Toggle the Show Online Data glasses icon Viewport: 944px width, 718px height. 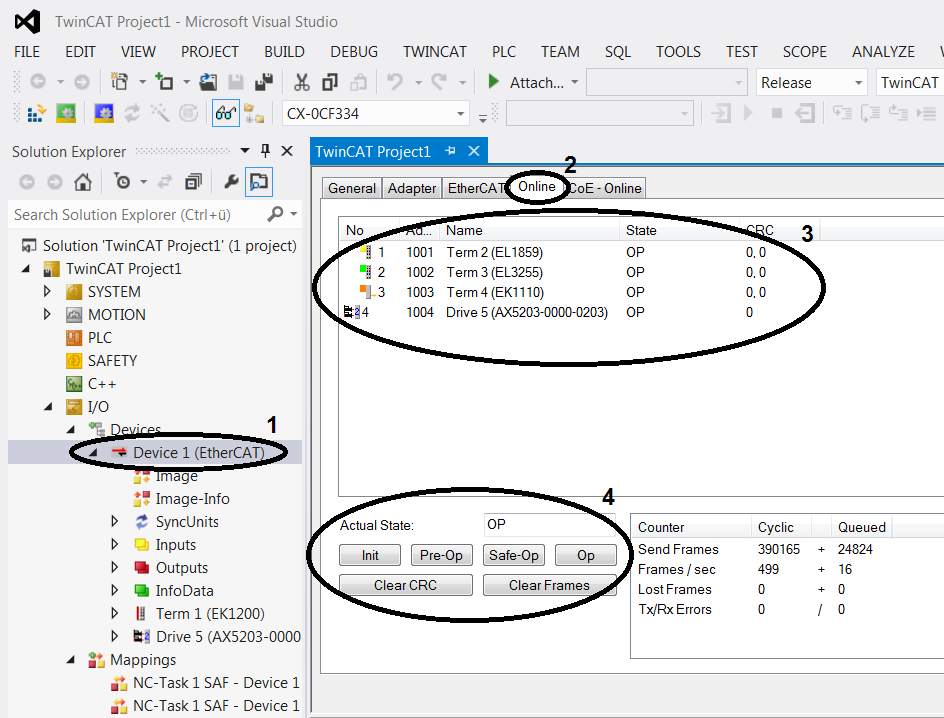pos(226,113)
